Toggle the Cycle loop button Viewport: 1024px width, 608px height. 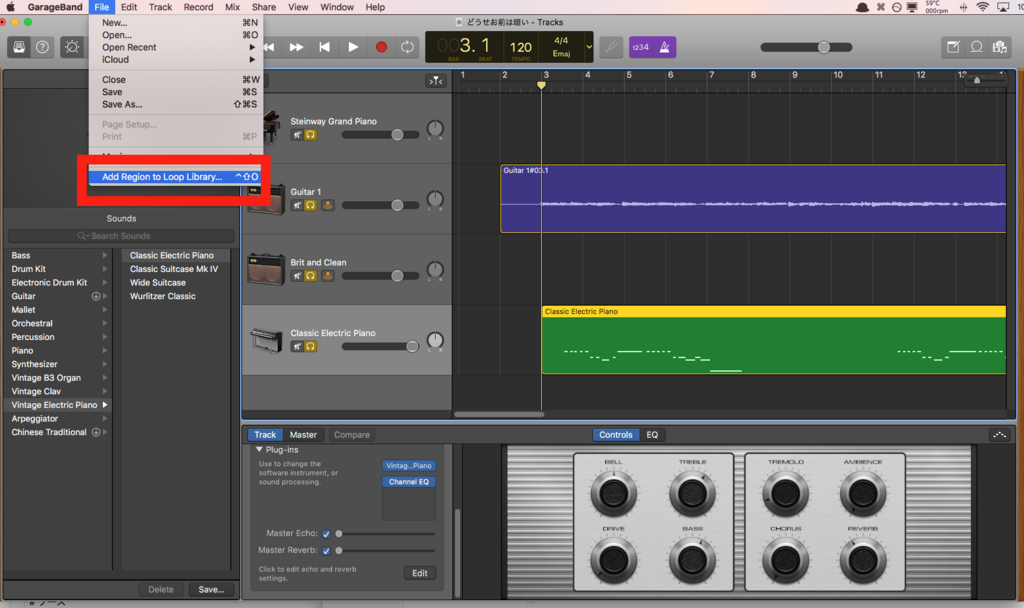pyautogui.click(x=408, y=47)
